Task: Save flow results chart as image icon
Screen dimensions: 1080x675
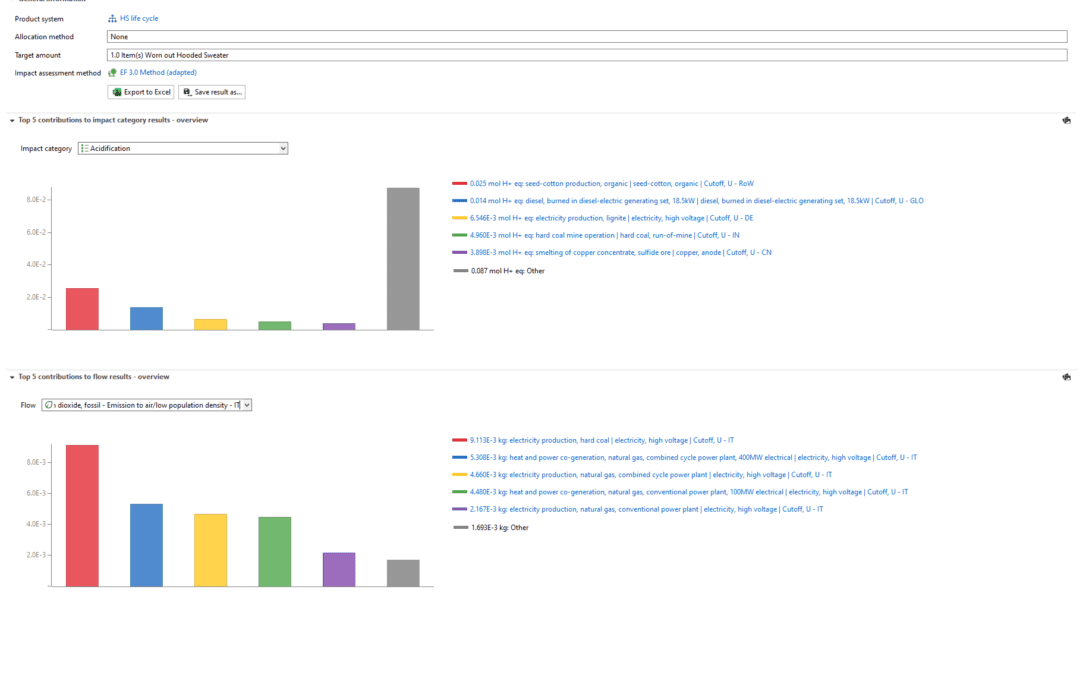Action: 1066,377
